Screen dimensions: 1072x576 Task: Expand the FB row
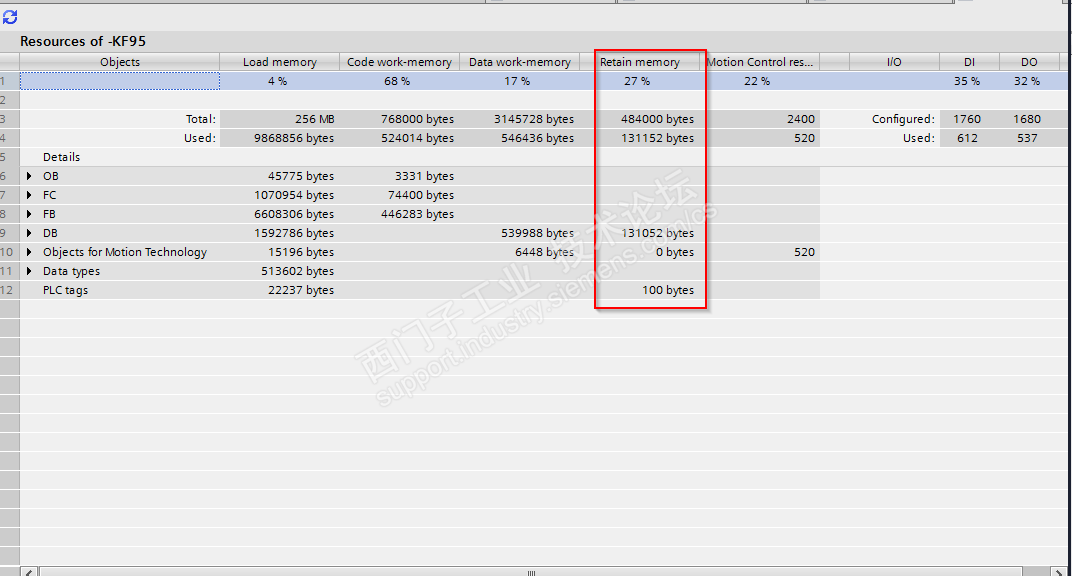(x=29, y=215)
